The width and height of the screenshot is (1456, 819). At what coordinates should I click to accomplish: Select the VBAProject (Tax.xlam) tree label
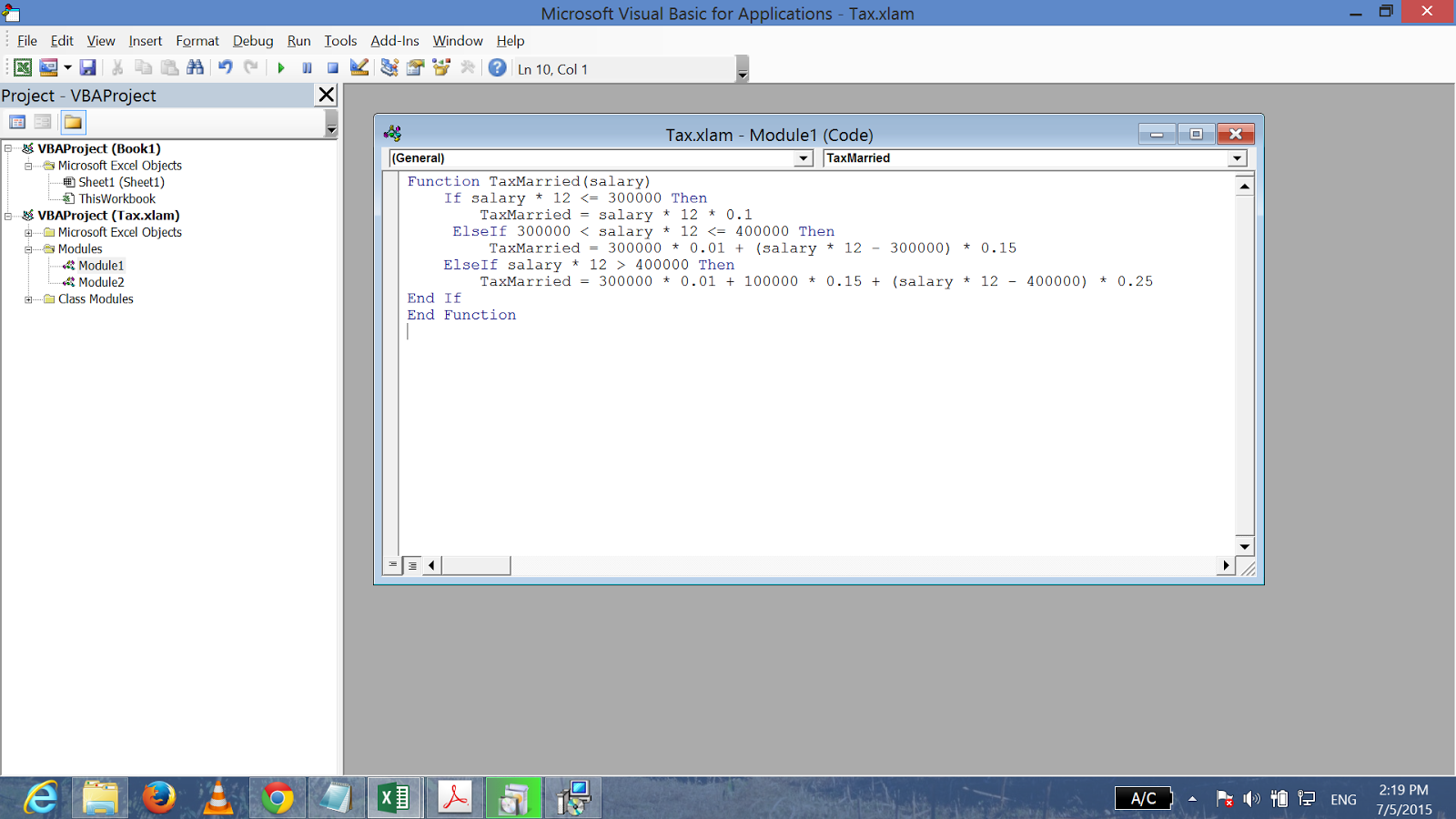tap(108, 216)
